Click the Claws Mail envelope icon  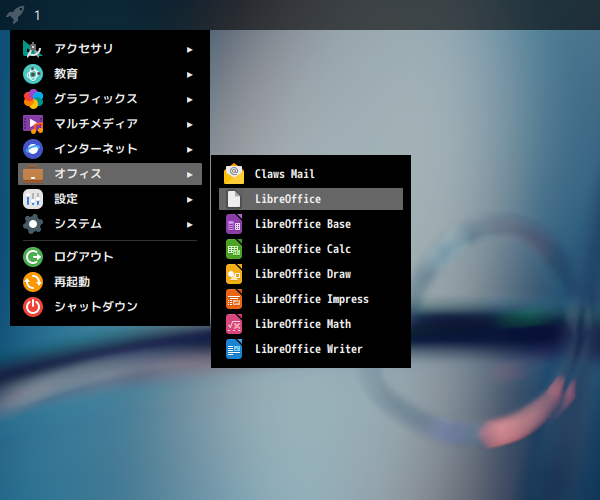[234, 174]
